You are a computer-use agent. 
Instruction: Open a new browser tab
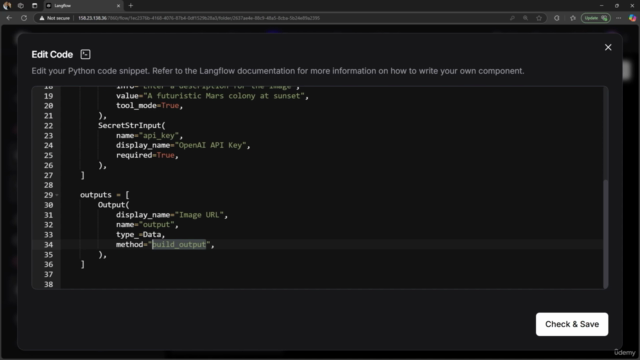click(131, 6)
